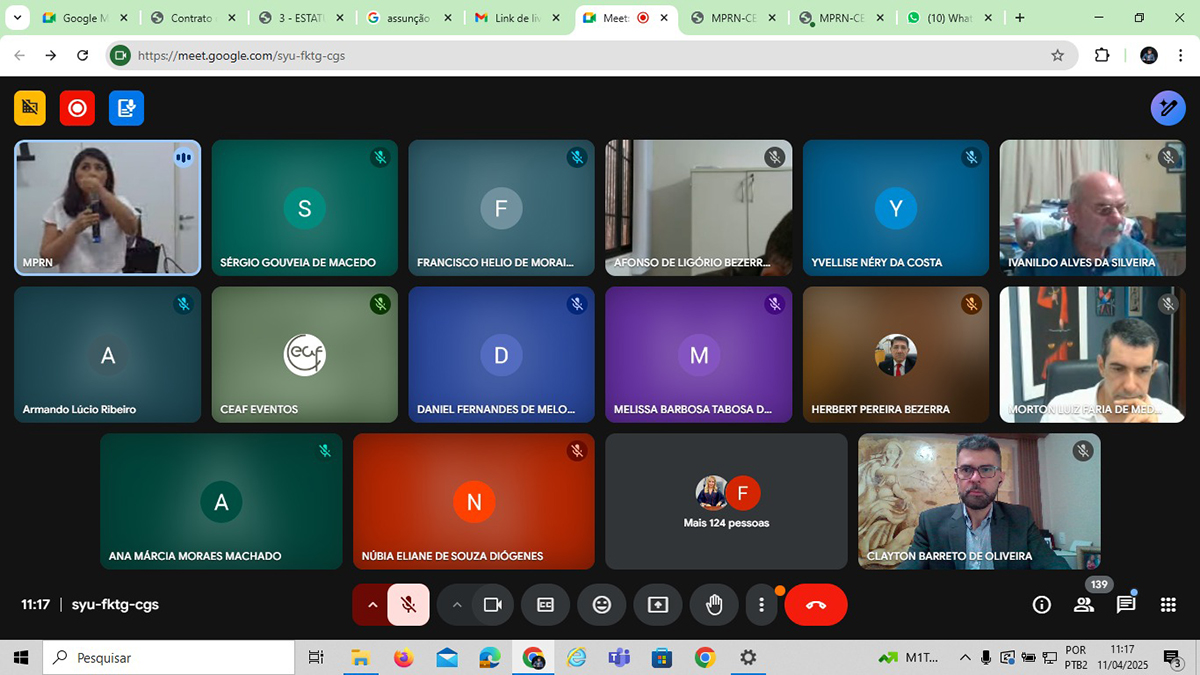Open the in-call chat panel
Screen dimensions: 1200x675
tap(1126, 605)
